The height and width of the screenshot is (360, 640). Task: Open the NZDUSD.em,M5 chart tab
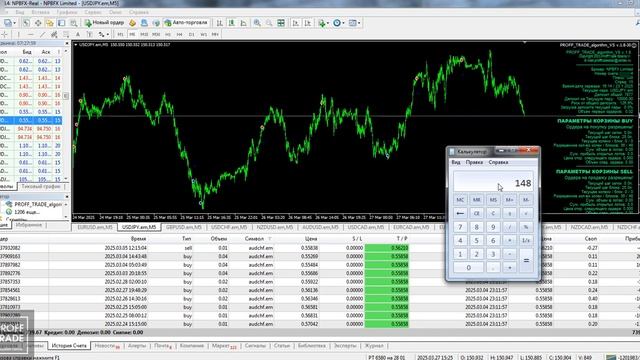pos(275,227)
